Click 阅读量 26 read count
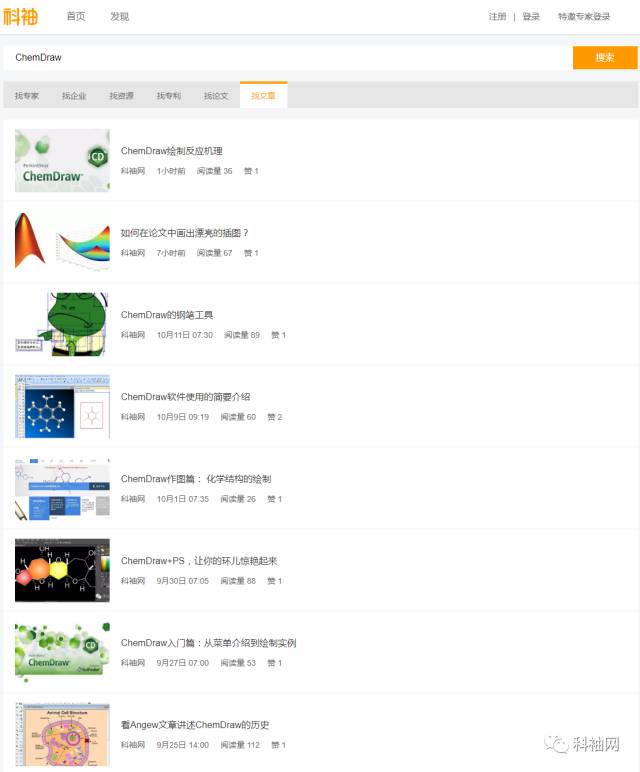This screenshot has width=640, height=772. (x=238, y=499)
